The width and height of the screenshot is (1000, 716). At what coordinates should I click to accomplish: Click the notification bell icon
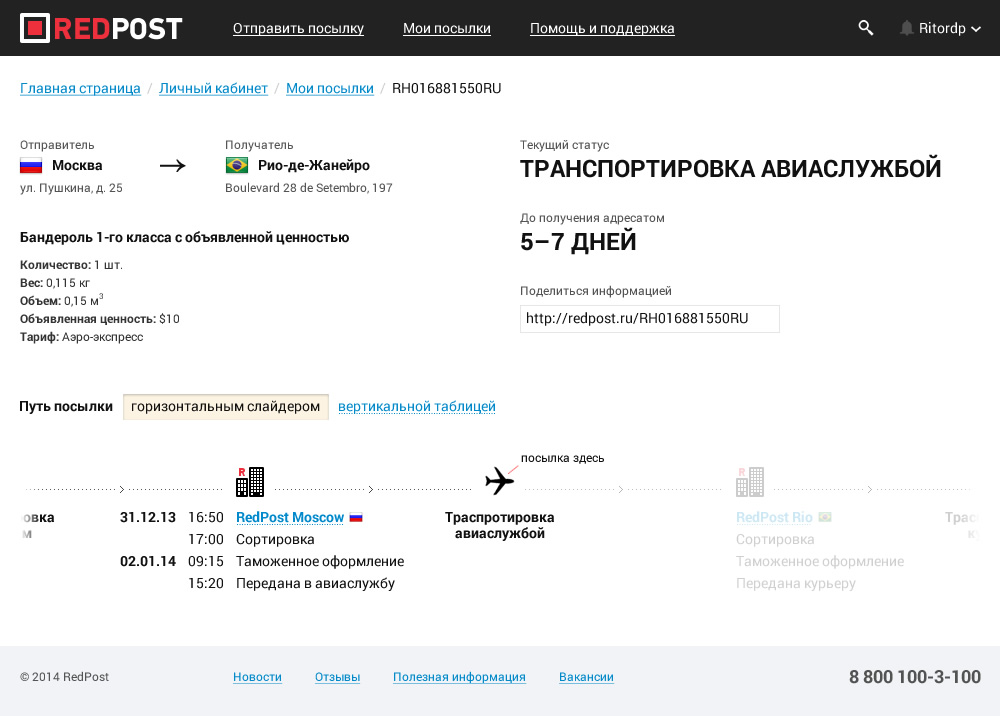pyautogui.click(x=907, y=28)
